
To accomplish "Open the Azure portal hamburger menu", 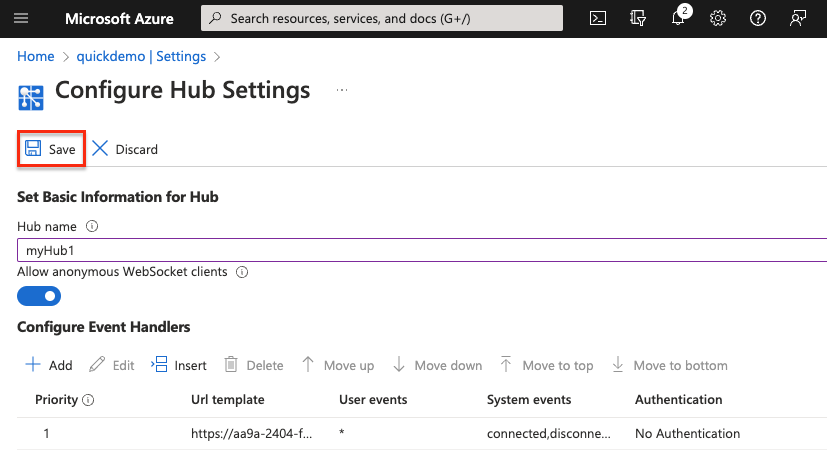I will tap(22, 18).
